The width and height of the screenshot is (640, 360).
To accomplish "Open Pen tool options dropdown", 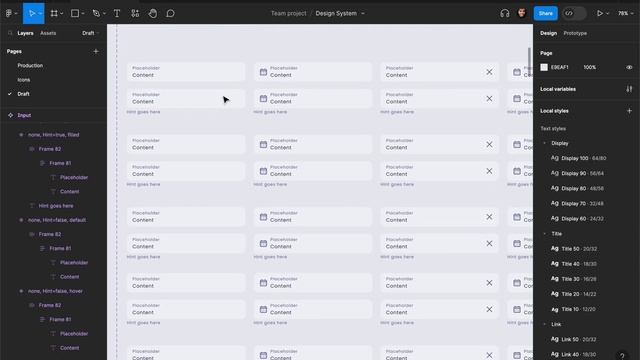I will [x=104, y=13].
